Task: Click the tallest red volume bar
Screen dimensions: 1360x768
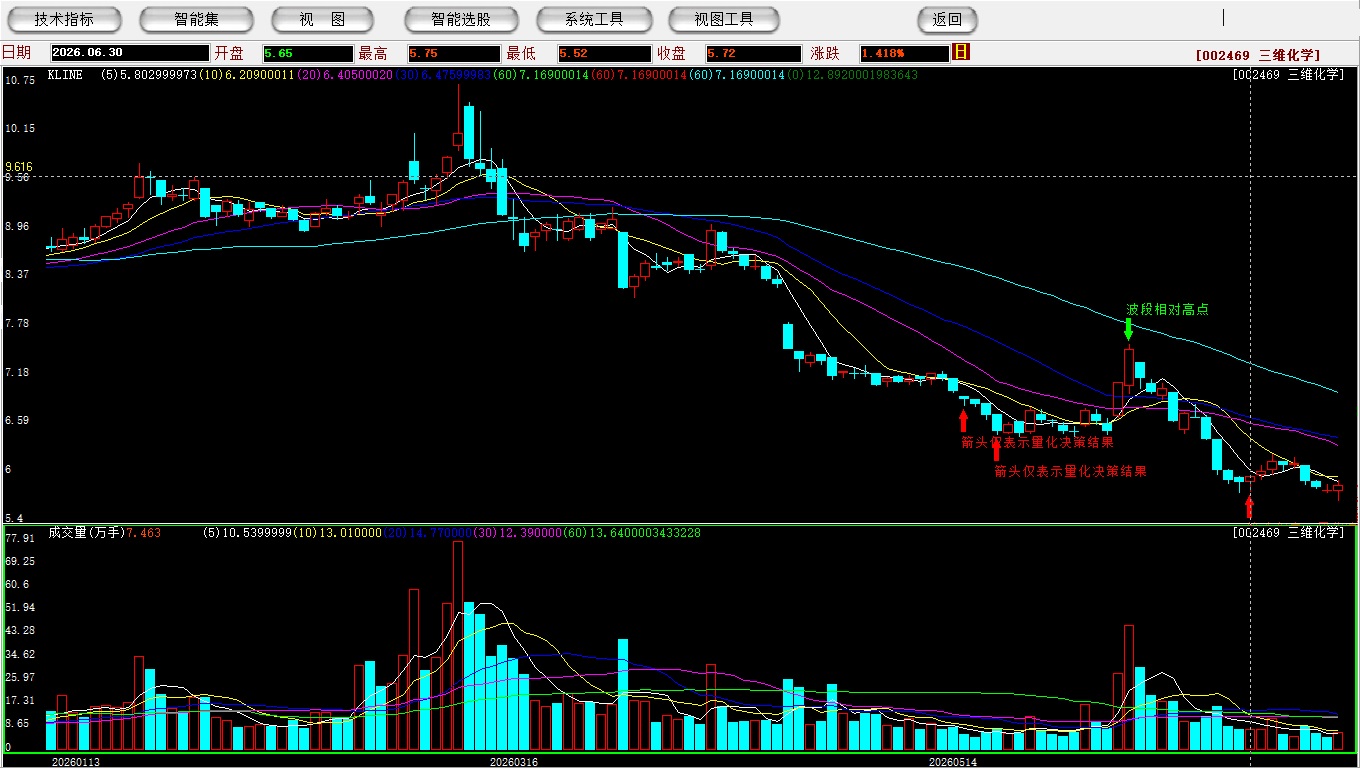Action: 458,646
